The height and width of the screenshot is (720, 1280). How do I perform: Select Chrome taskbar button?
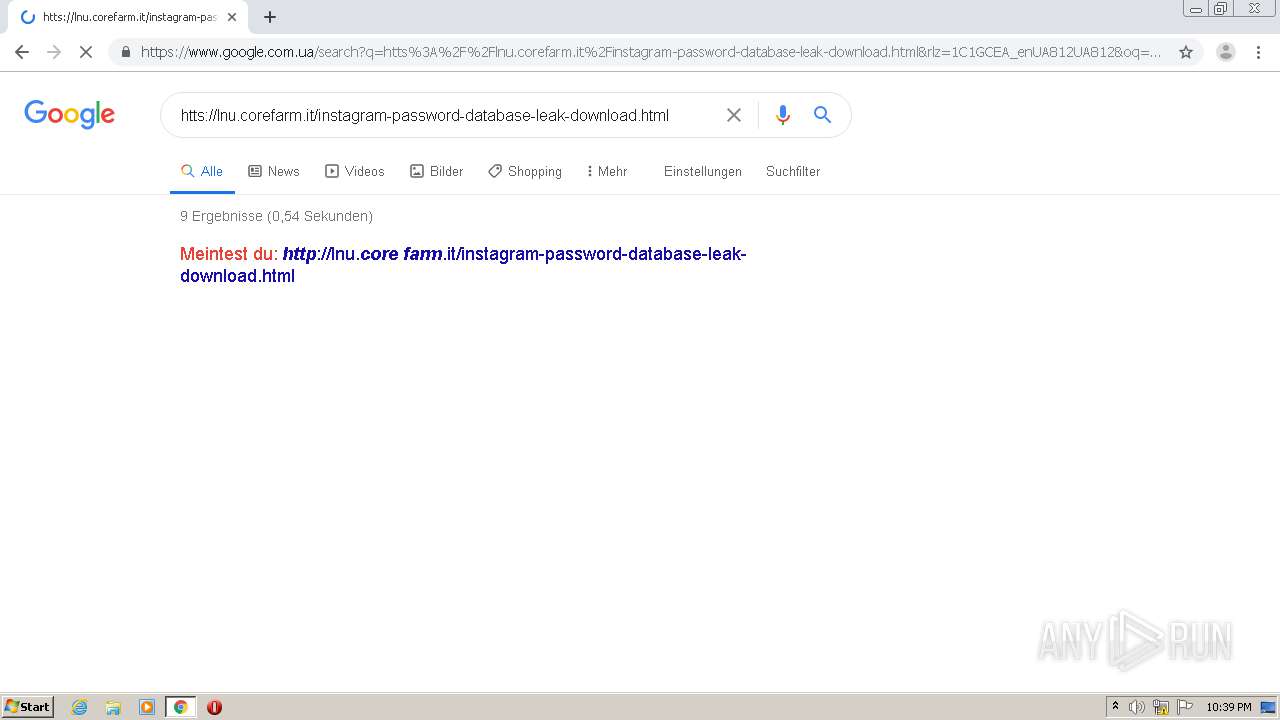pos(180,707)
